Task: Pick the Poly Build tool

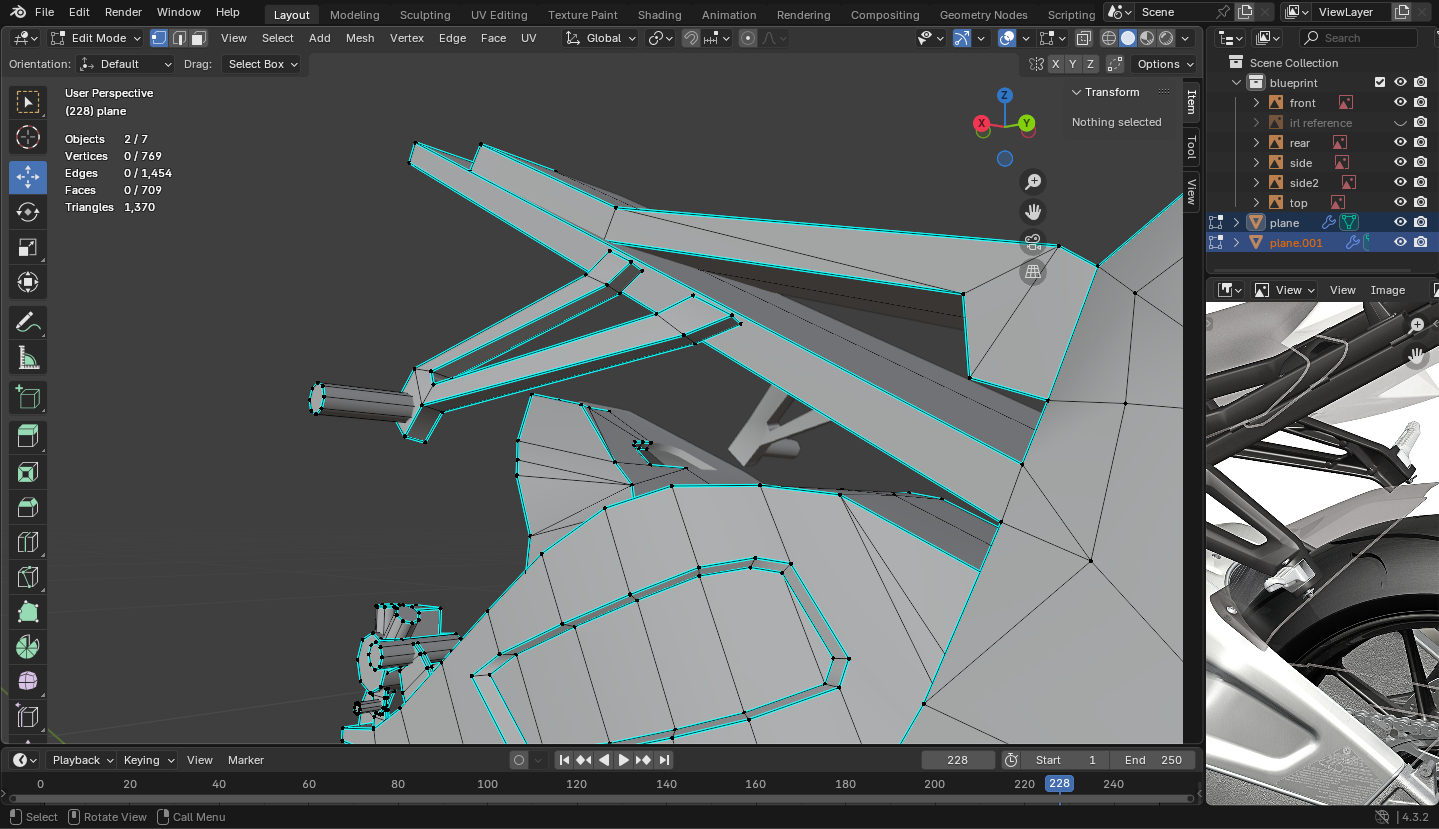Action: 28,612
